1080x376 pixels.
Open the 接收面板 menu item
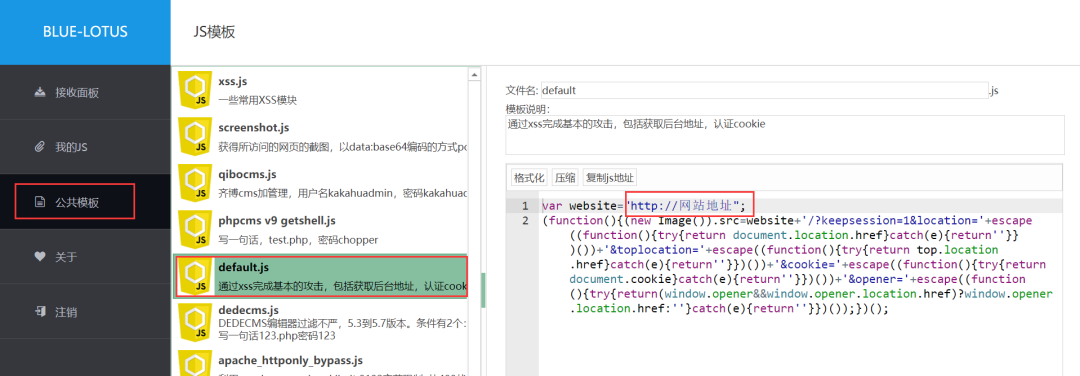[x=85, y=92]
